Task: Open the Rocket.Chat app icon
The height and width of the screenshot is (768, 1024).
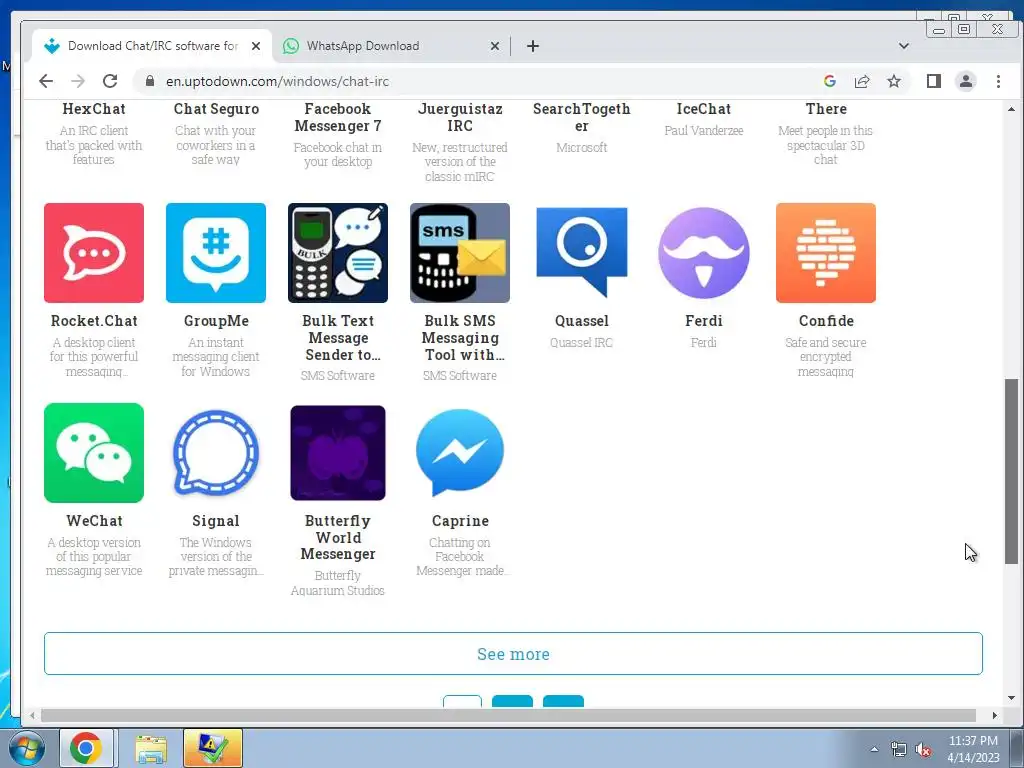Action: (x=94, y=253)
